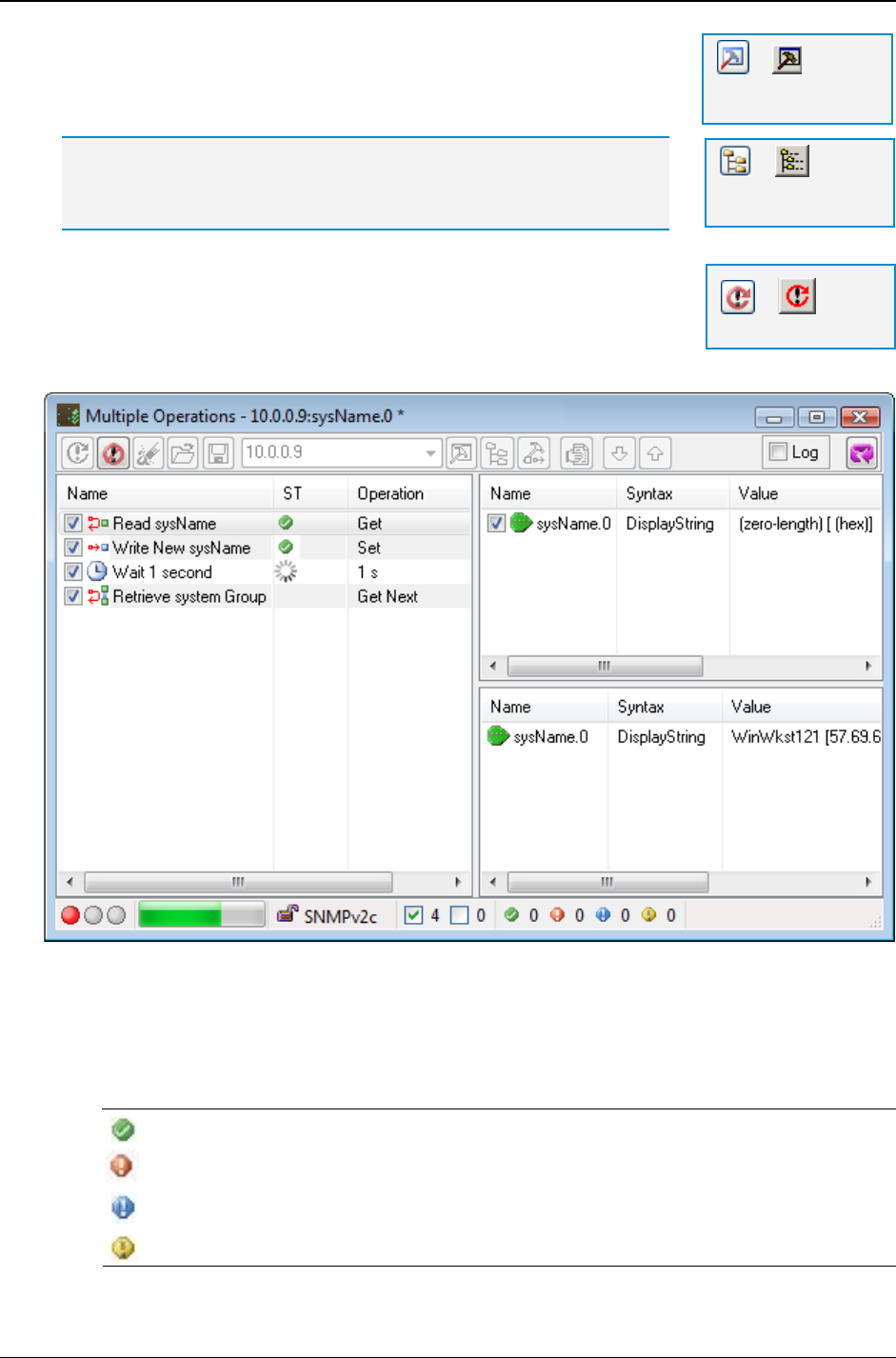Image resolution: width=896 pixels, height=1358 pixels.
Task: Enable the Log checkbox
Action: [778, 452]
